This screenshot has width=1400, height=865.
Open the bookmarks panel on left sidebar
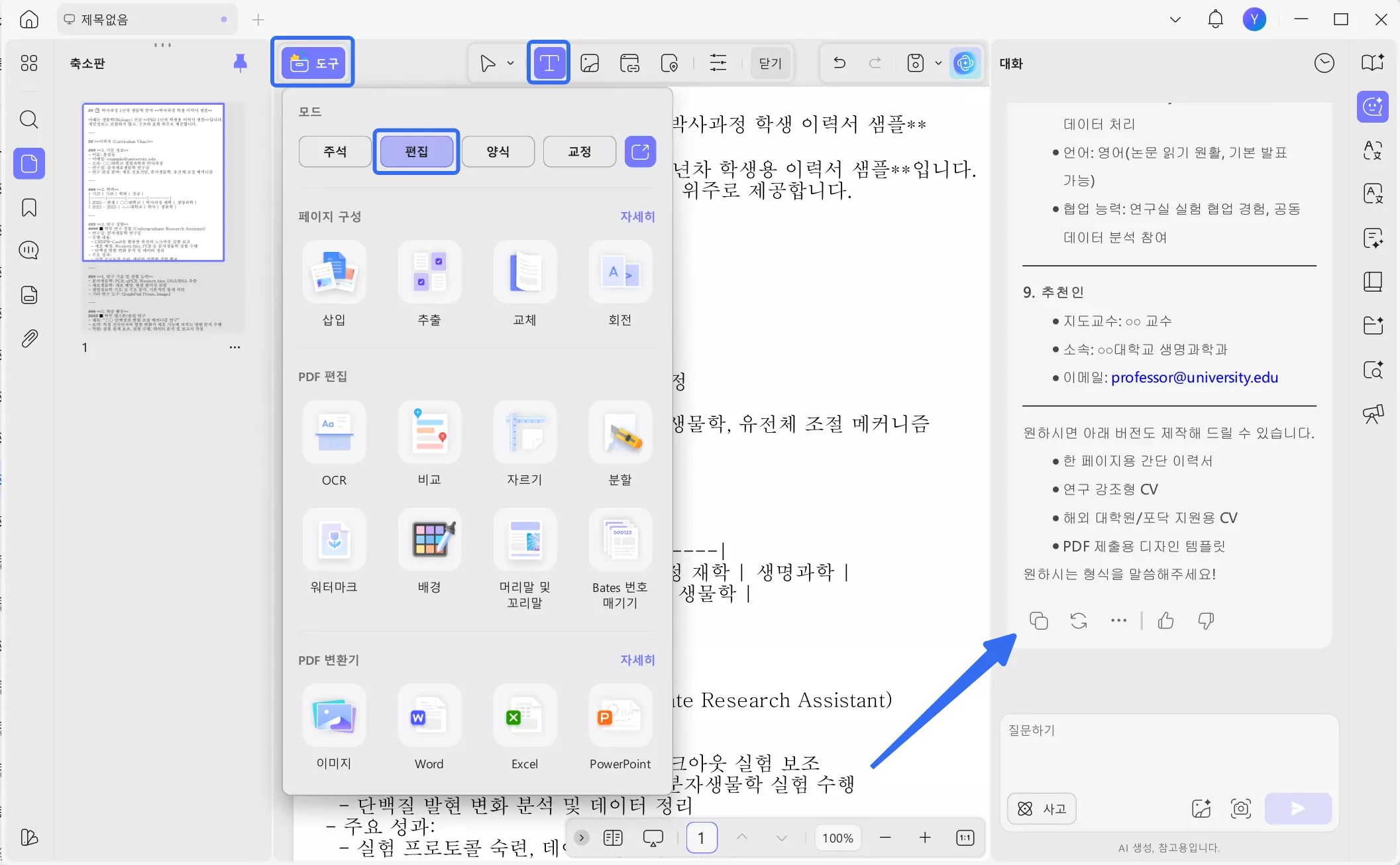(x=28, y=207)
